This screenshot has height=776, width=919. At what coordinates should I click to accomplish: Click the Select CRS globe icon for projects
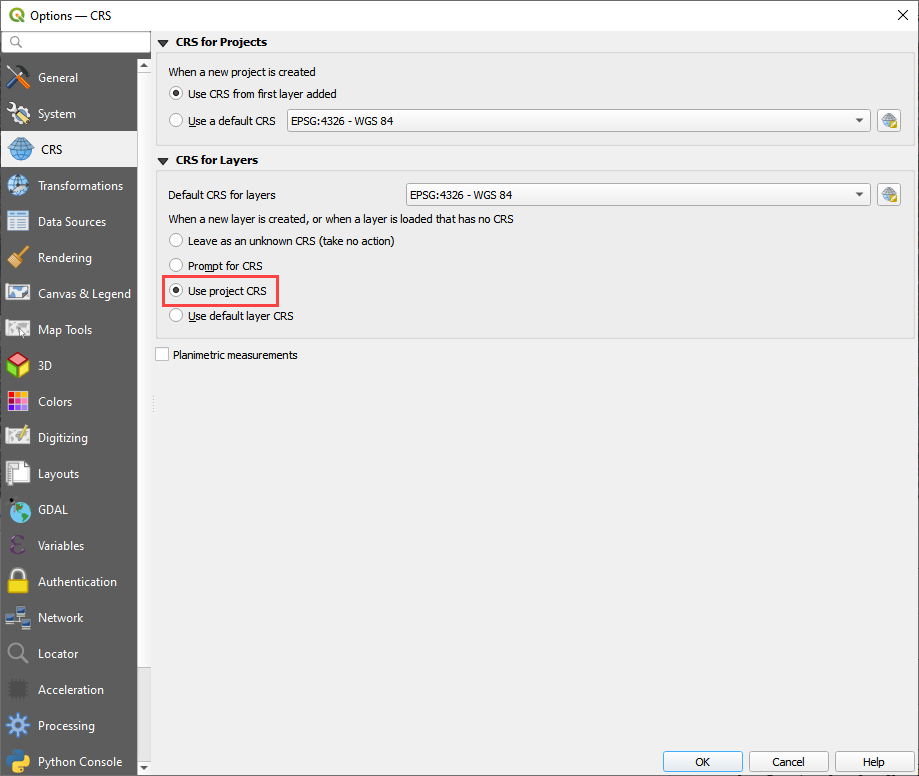[x=889, y=121]
